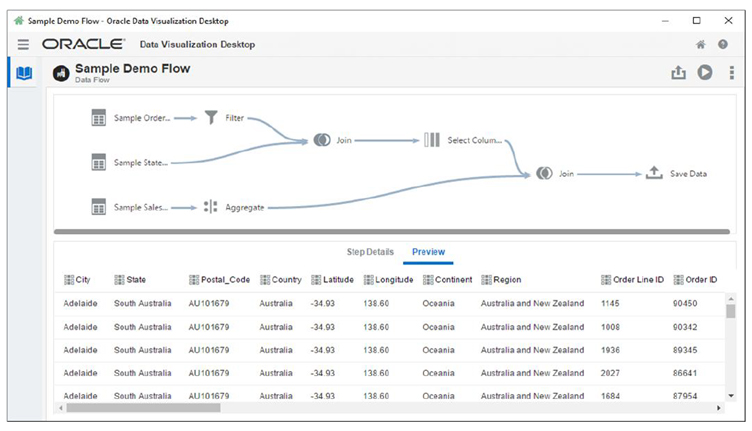Viewport: 752px width, 431px height.
Task: Click the scroll down arrow in preview
Action: coord(731,396)
